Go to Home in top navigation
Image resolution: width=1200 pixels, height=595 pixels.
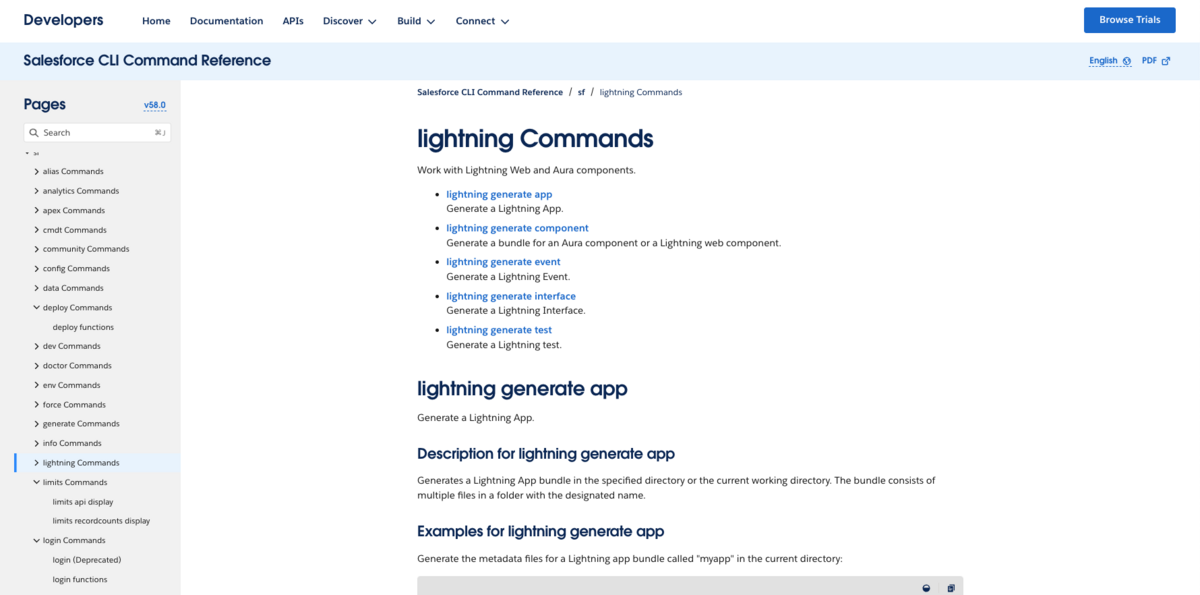coord(156,21)
